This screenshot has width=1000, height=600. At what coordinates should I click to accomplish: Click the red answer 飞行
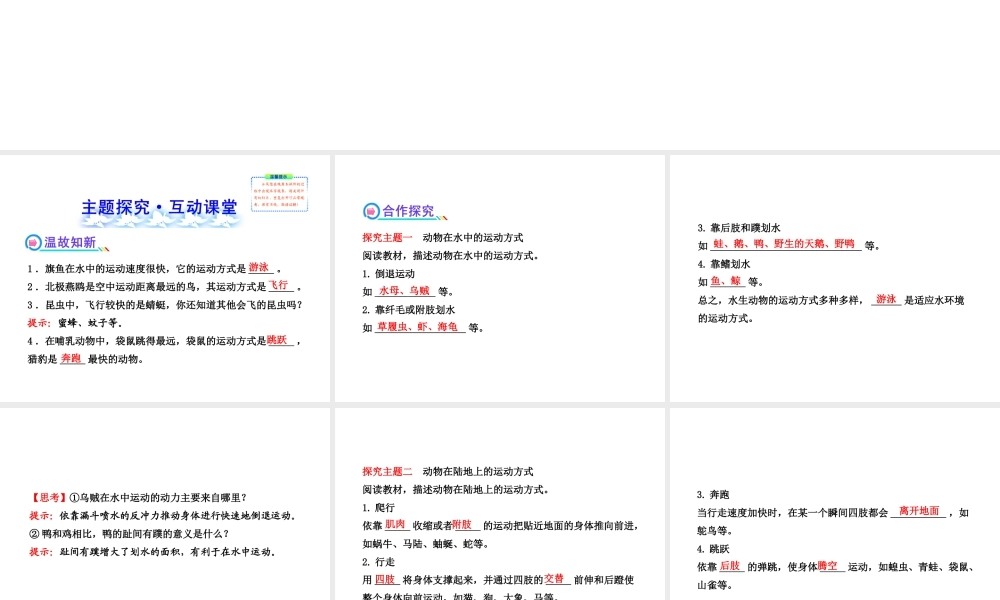tap(279, 285)
